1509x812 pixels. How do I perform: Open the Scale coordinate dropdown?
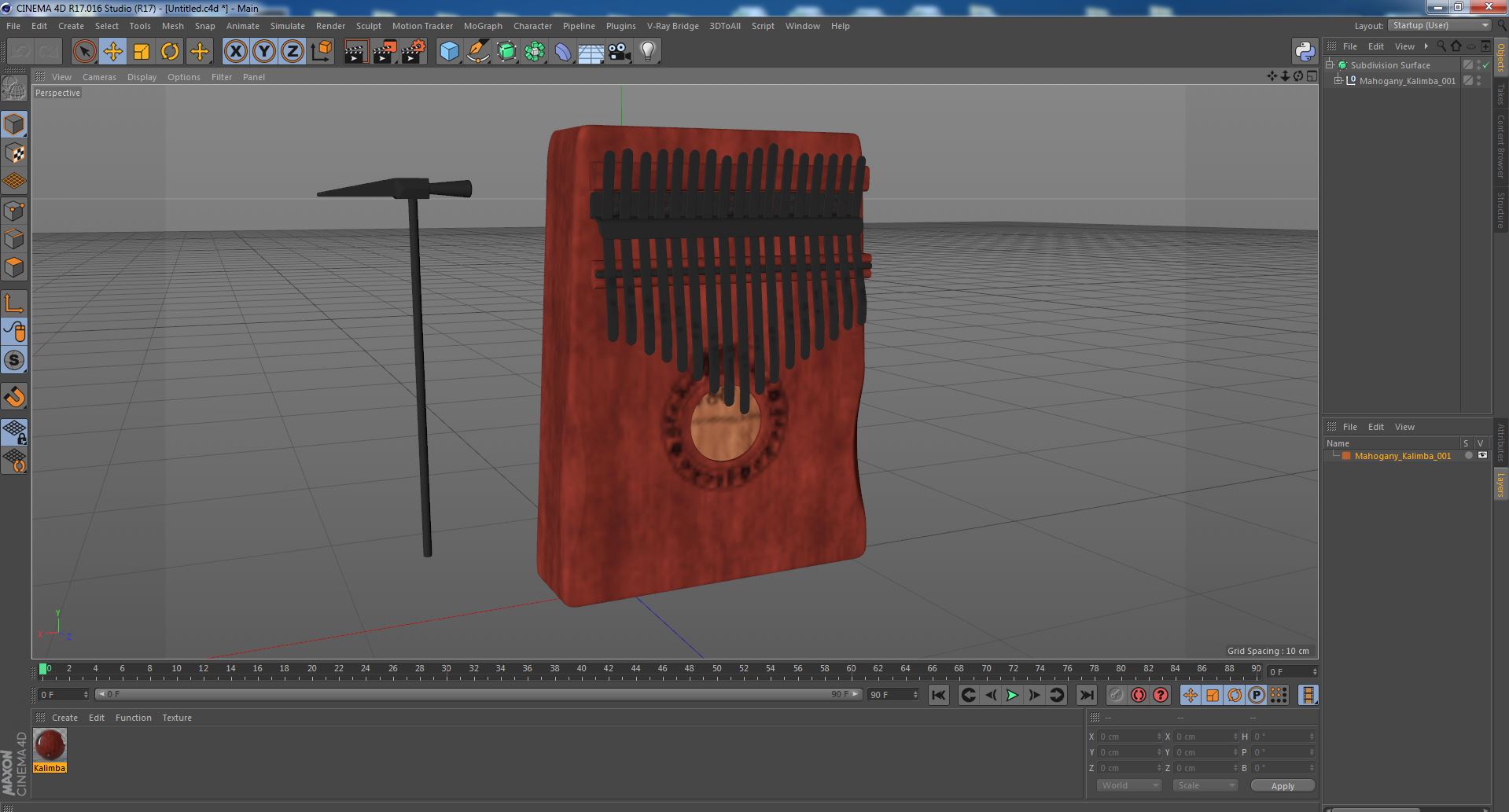[1205, 785]
